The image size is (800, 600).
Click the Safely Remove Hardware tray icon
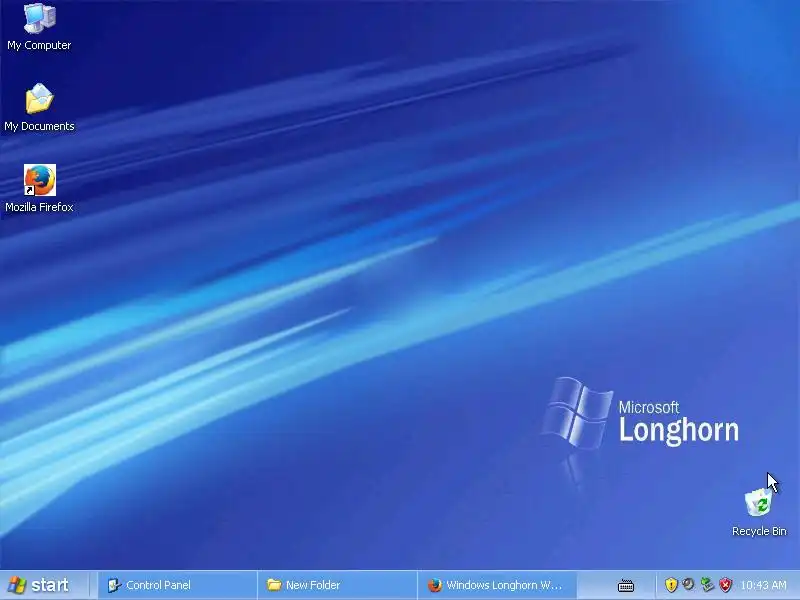(x=707, y=584)
